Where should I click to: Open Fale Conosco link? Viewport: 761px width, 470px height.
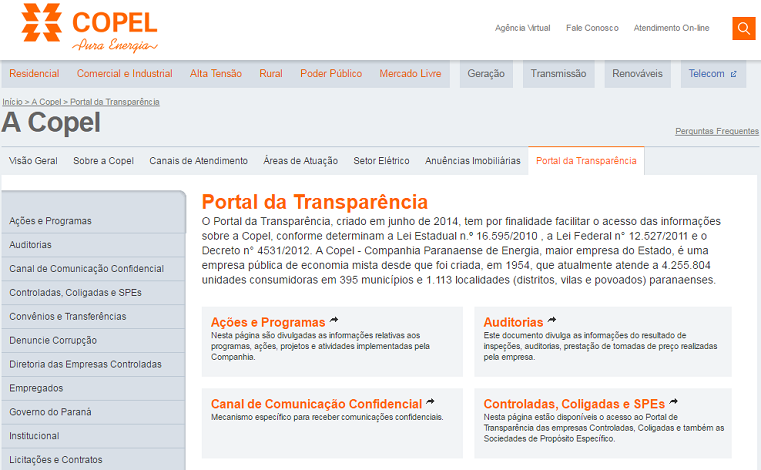click(592, 28)
